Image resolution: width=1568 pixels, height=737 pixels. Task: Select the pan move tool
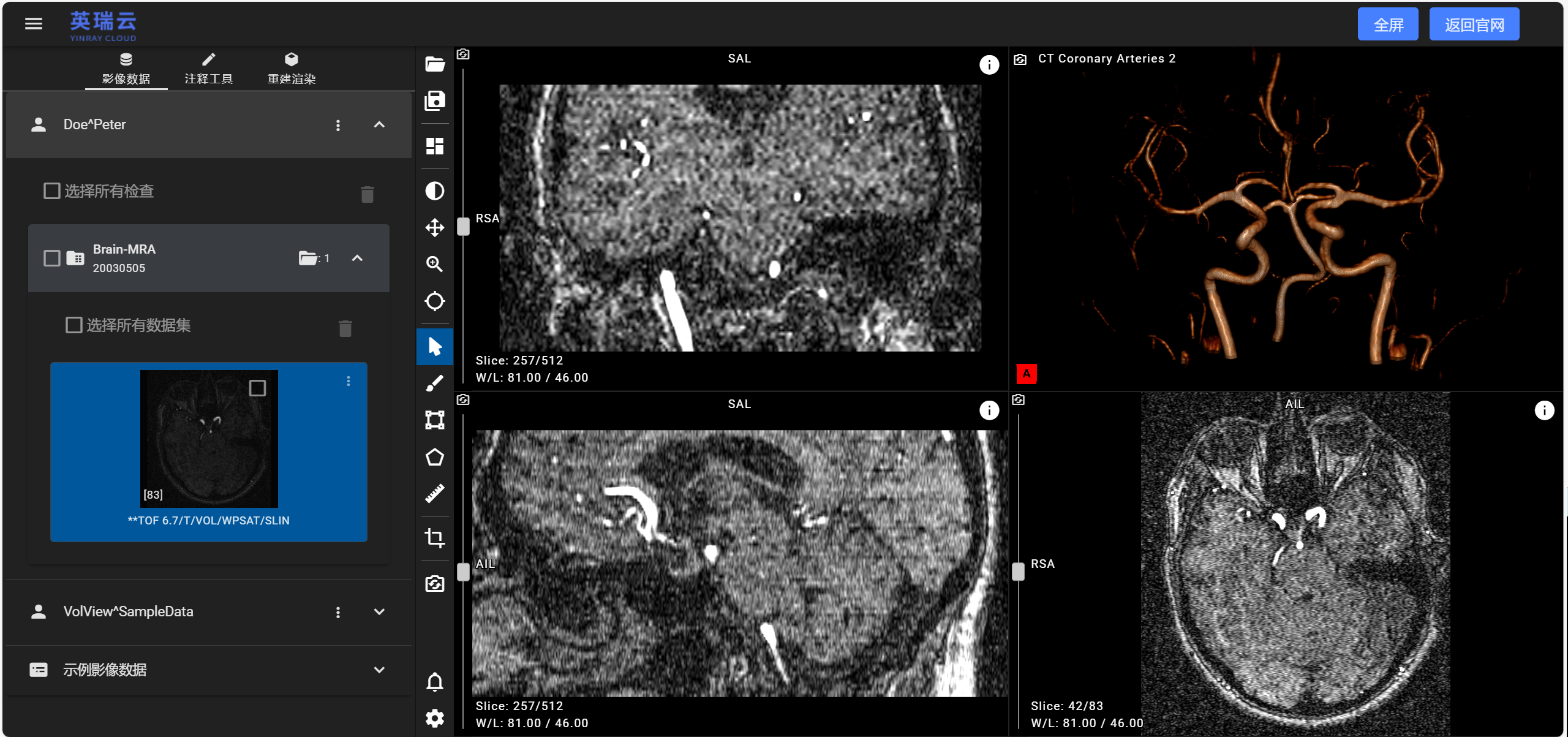[x=435, y=228]
